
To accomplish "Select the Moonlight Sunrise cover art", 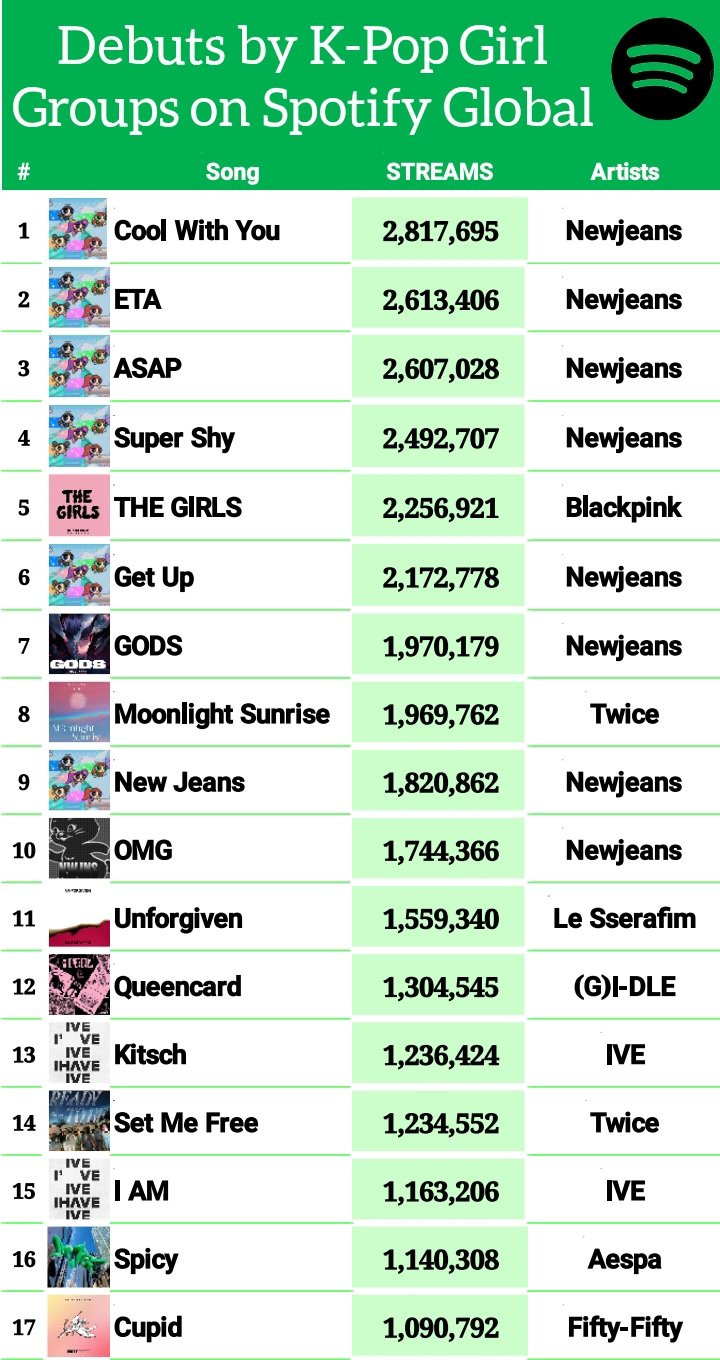I will 78,714.
